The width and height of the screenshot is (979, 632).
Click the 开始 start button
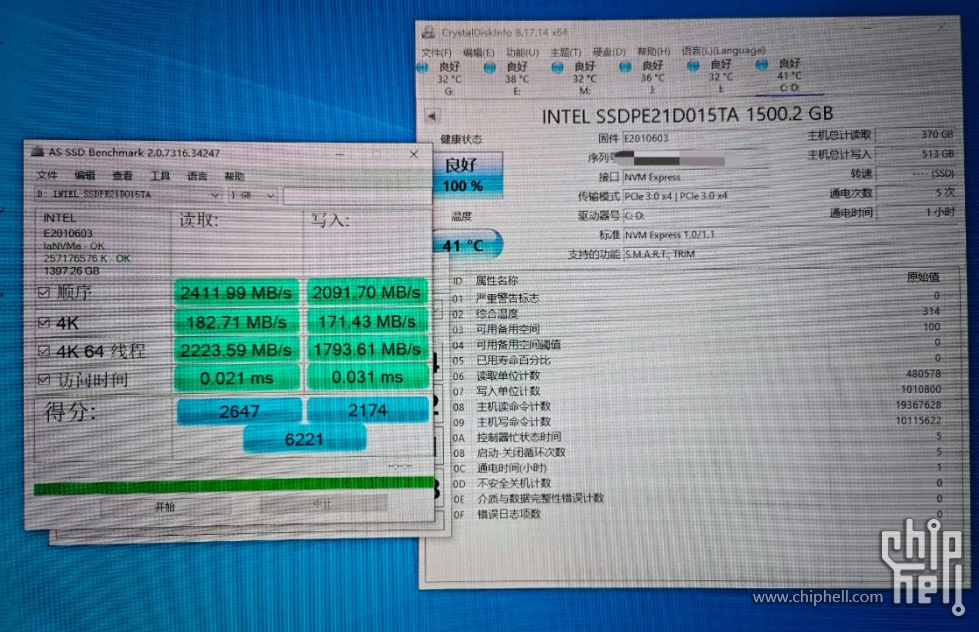165,506
